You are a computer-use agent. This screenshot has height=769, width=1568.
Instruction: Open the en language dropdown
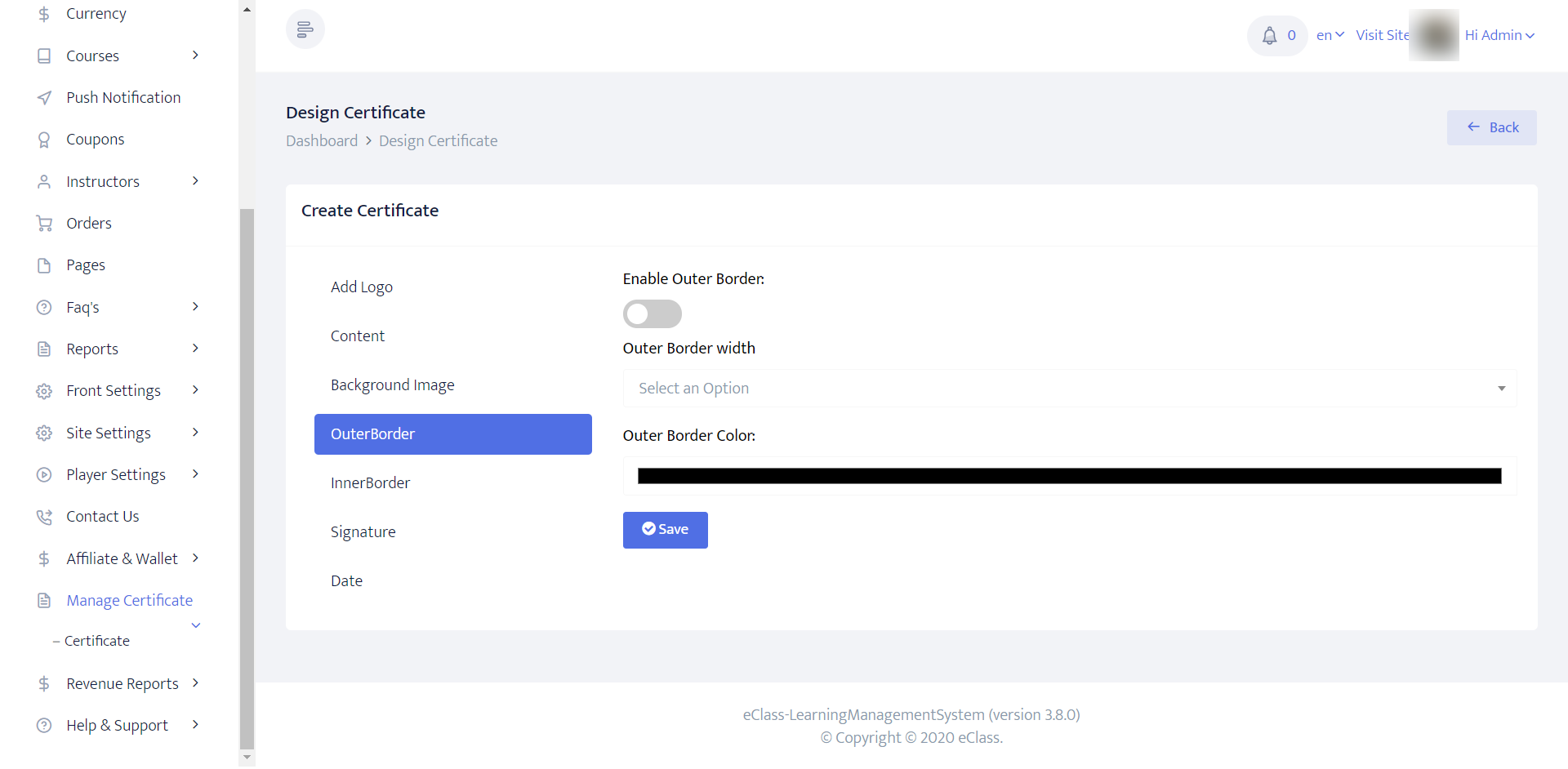coord(1330,36)
